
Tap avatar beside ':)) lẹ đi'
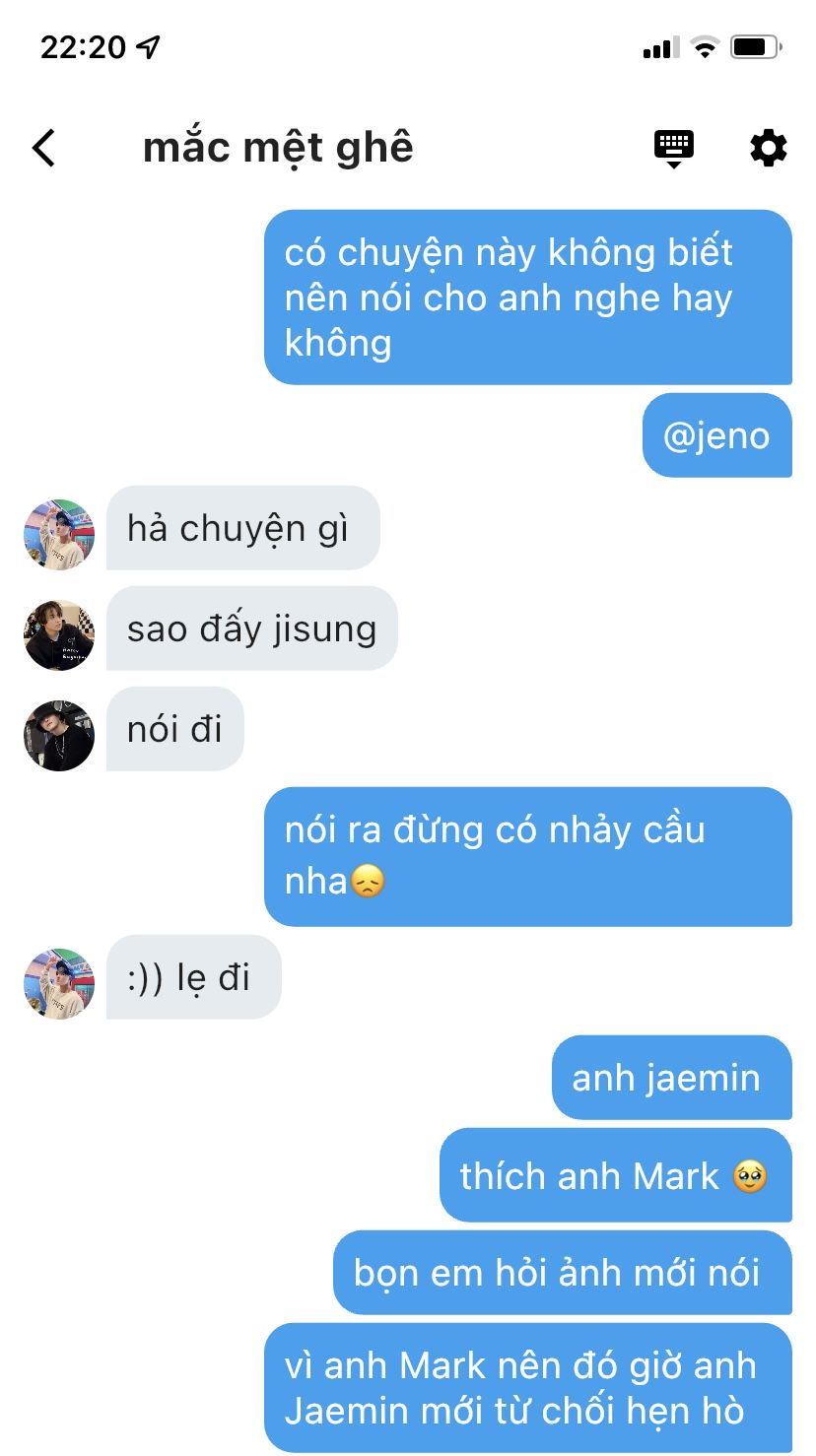59,983
